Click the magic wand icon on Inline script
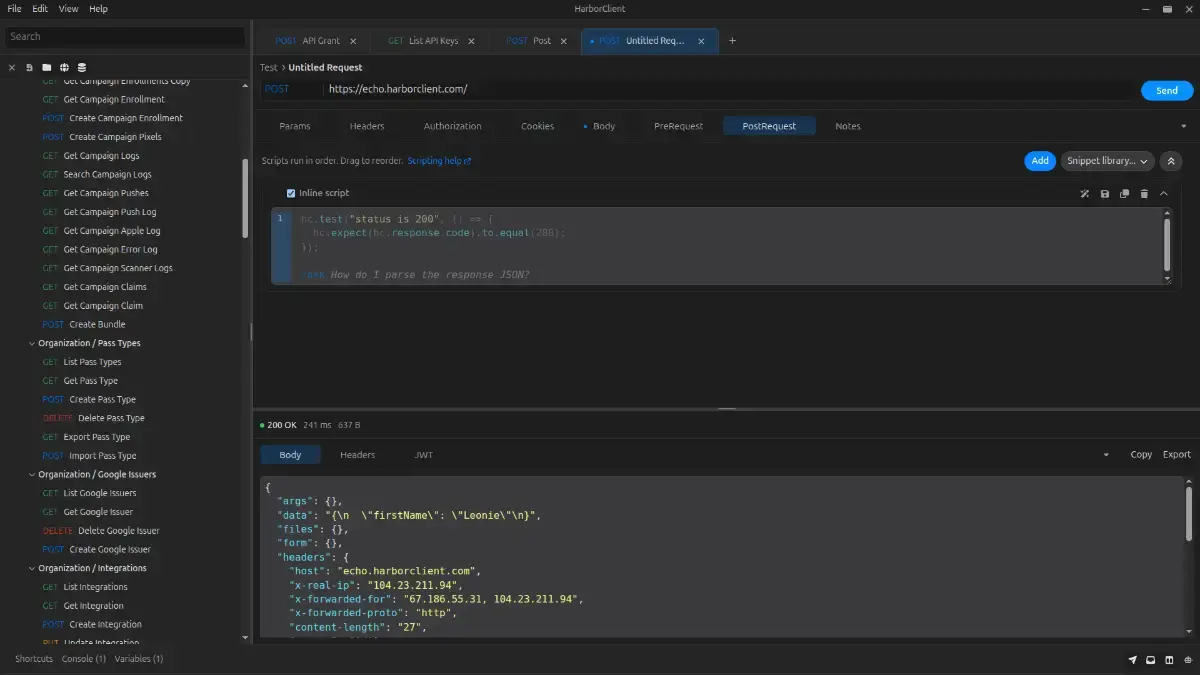 click(1085, 193)
